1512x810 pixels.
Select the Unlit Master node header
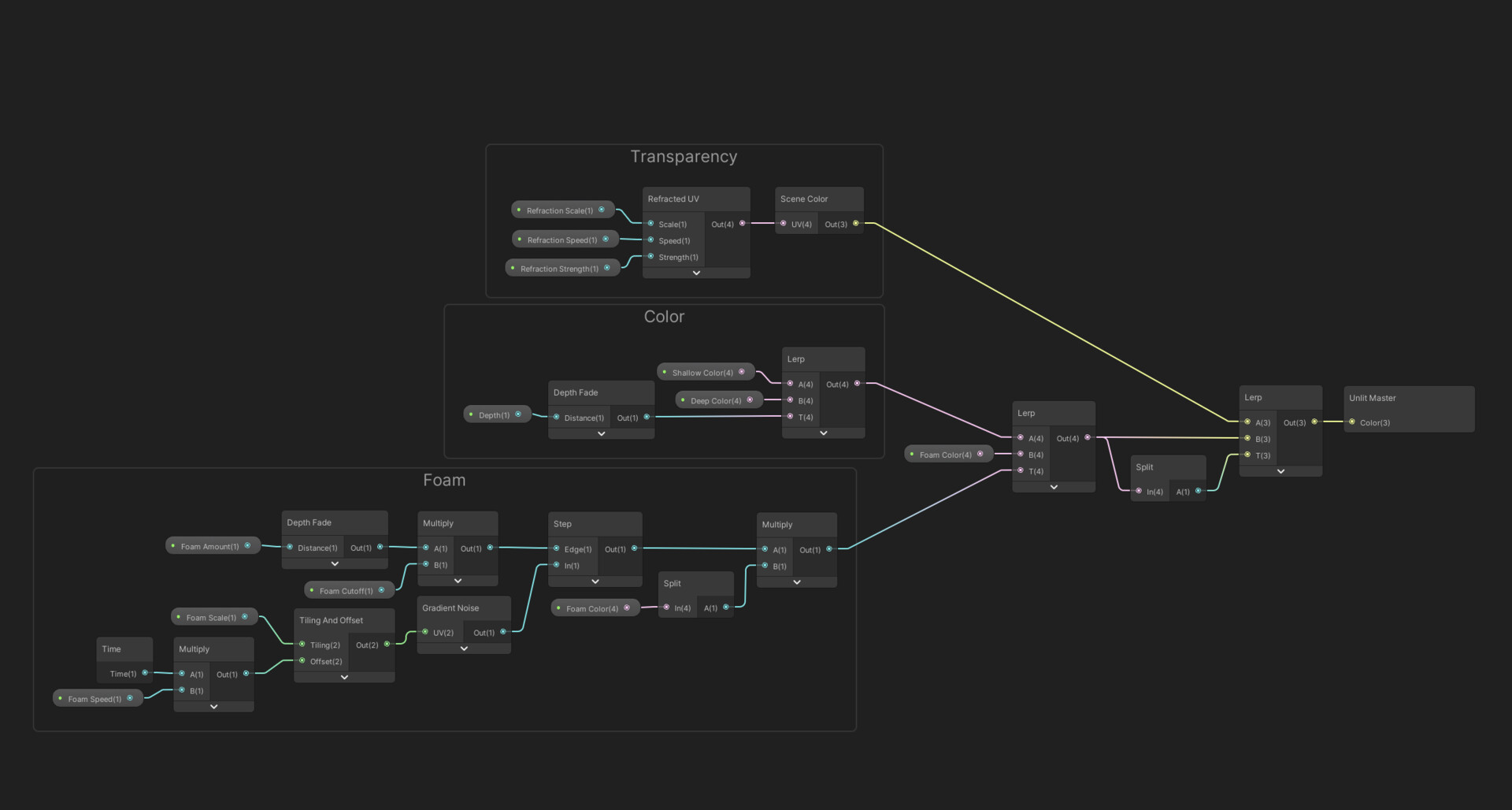tap(1409, 398)
